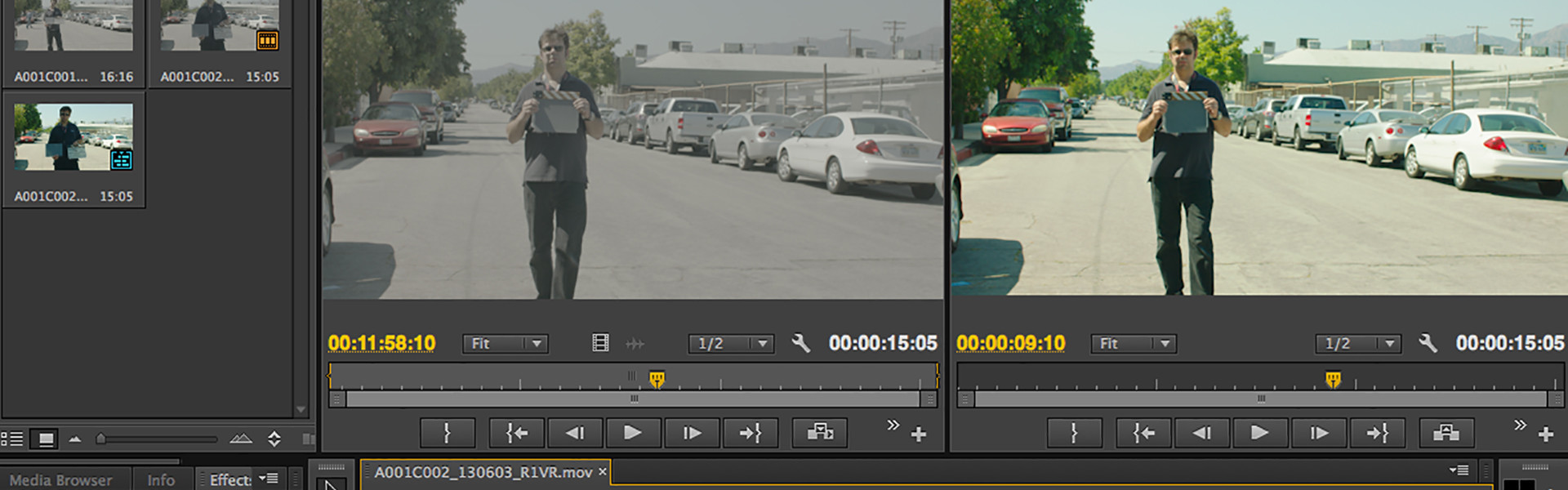
Task: Click right handle of Source zoom scroll bar
Action: tap(929, 399)
